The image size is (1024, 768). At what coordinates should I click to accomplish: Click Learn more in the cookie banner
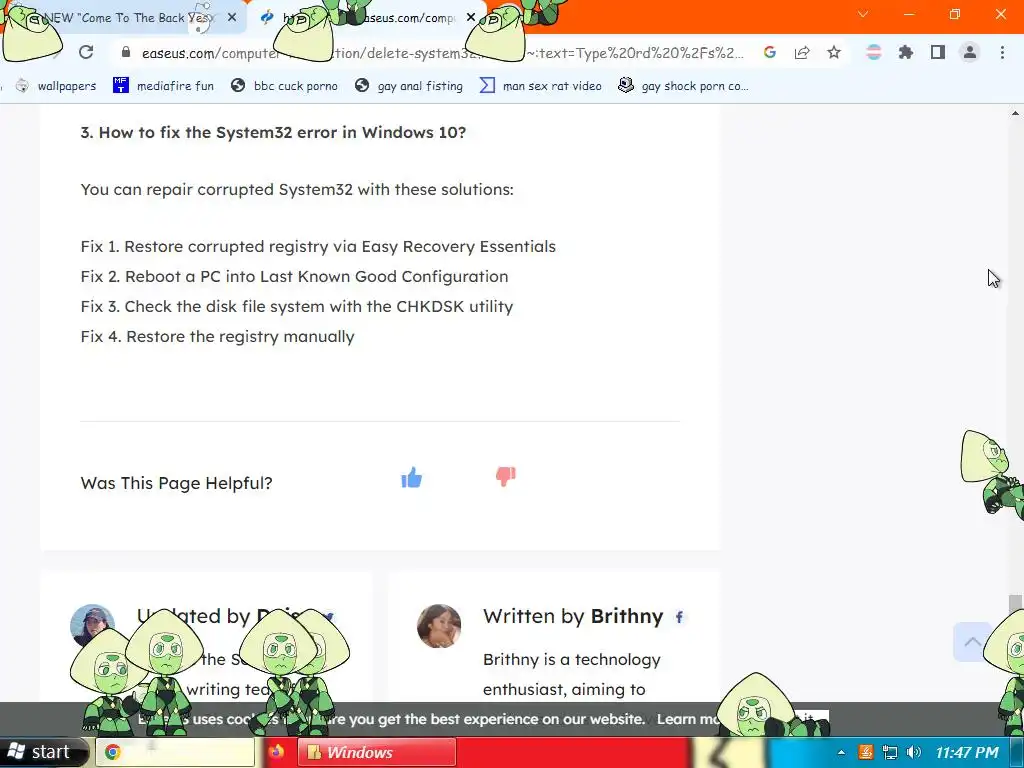pos(687,719)
